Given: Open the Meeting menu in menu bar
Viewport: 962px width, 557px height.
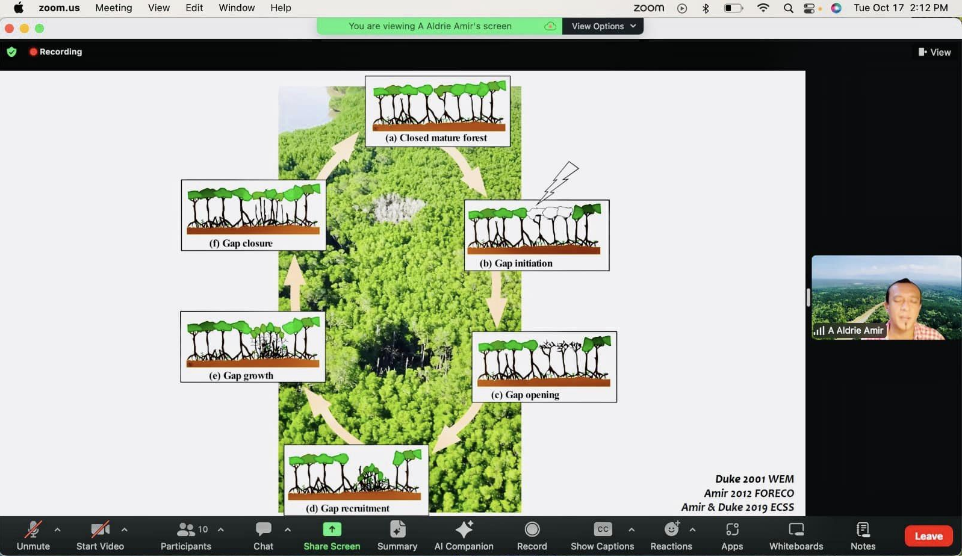Looking at the screenshot, I should pos(113,8).
